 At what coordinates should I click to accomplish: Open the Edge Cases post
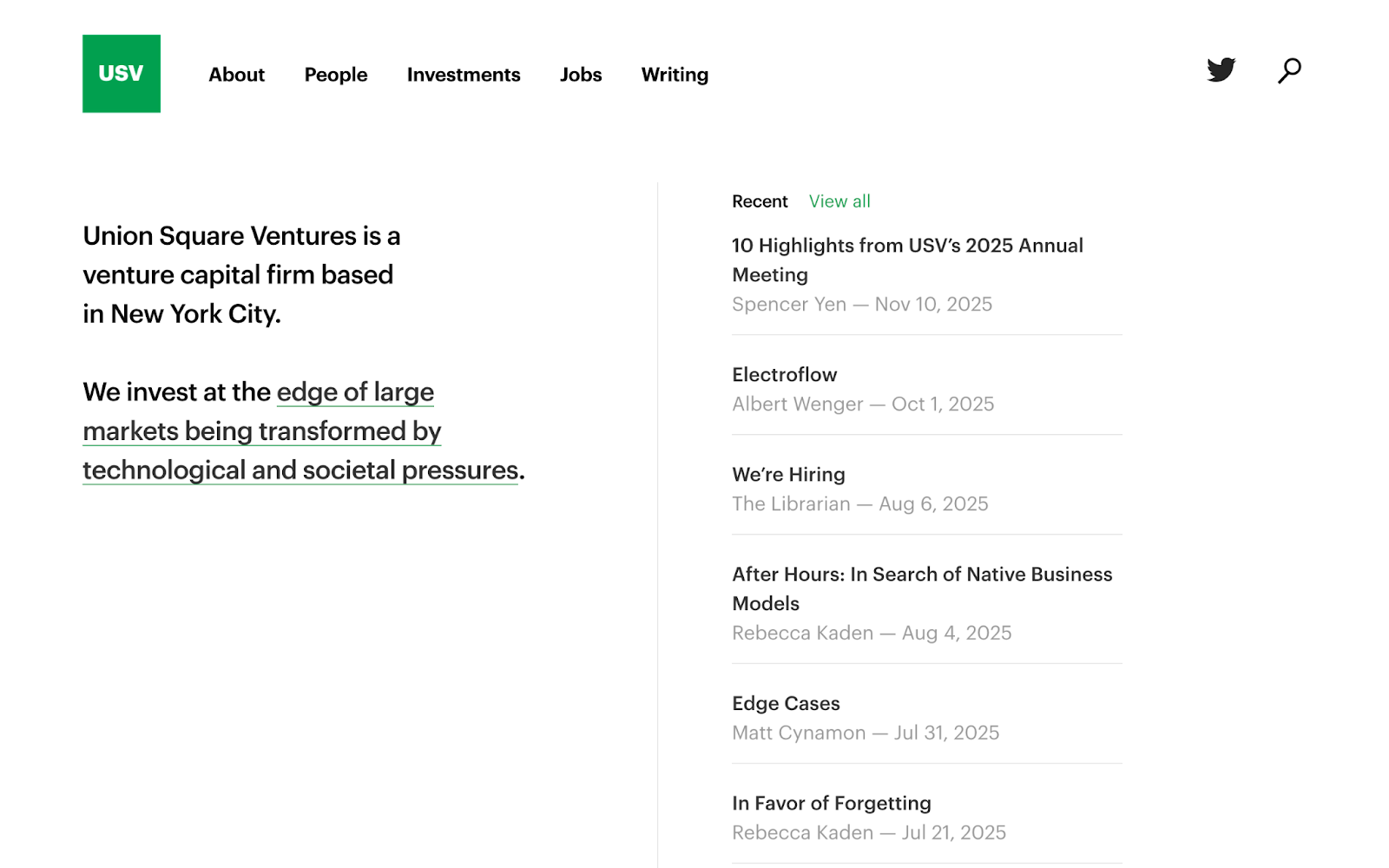point(786,704)
